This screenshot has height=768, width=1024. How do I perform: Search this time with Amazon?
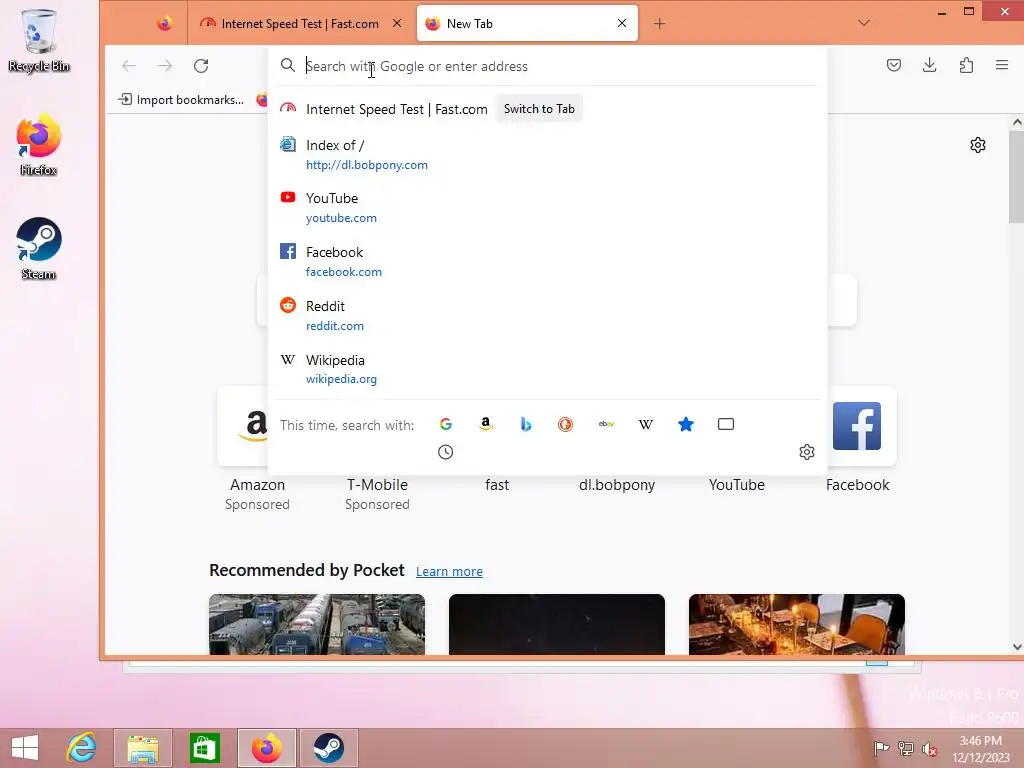coord(485,424)
